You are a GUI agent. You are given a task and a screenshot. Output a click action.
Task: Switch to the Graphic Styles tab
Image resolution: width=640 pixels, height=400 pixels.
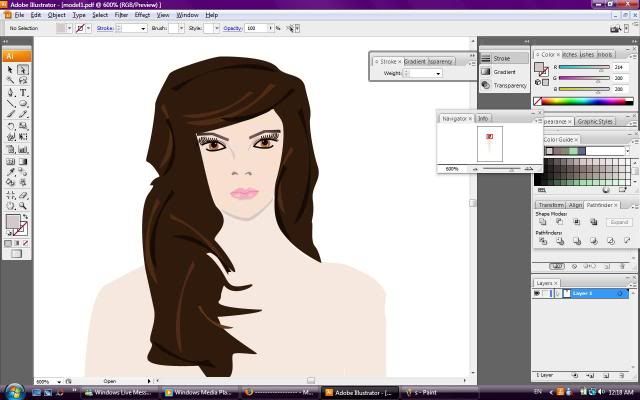tap(594, 121)
